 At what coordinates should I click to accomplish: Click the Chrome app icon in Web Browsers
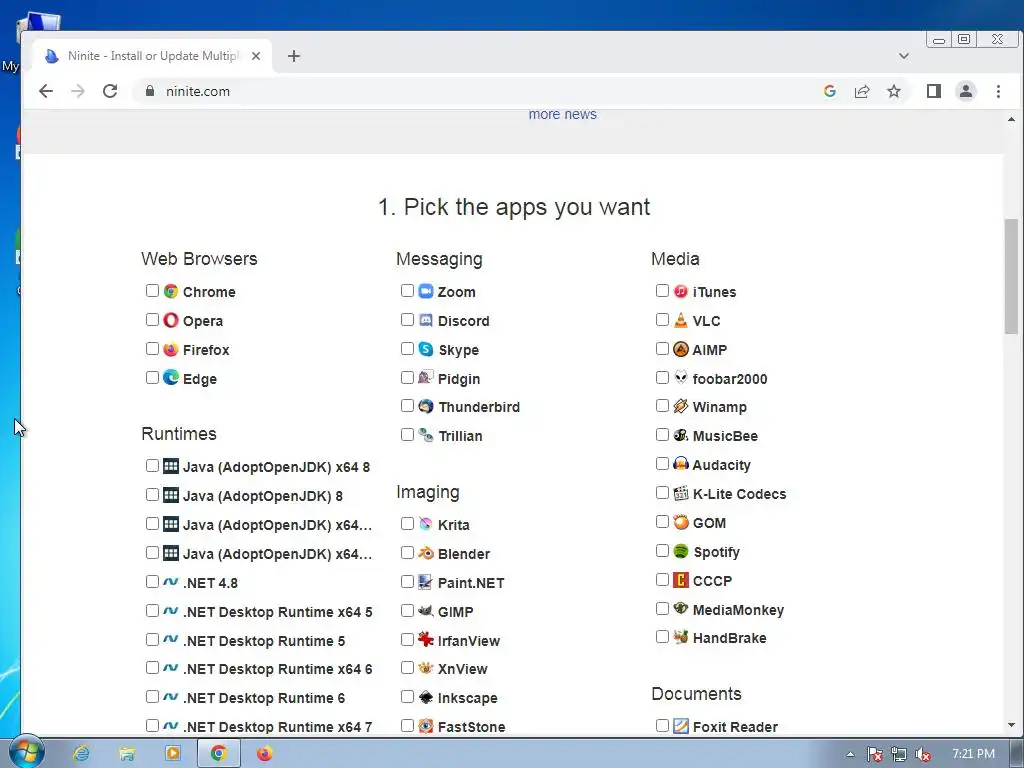(x=171, y=291)
